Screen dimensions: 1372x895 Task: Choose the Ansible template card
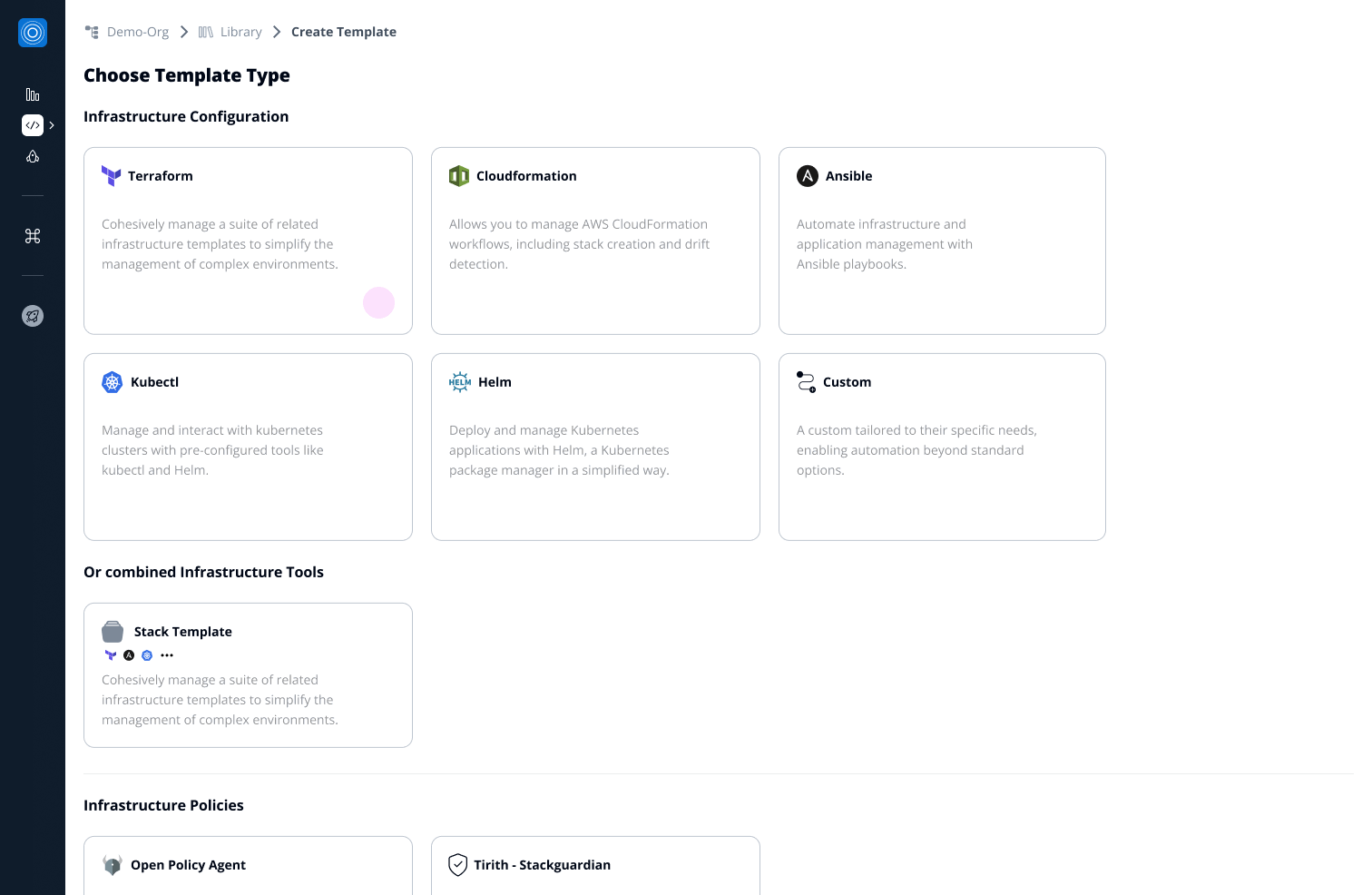pos(942,241)
